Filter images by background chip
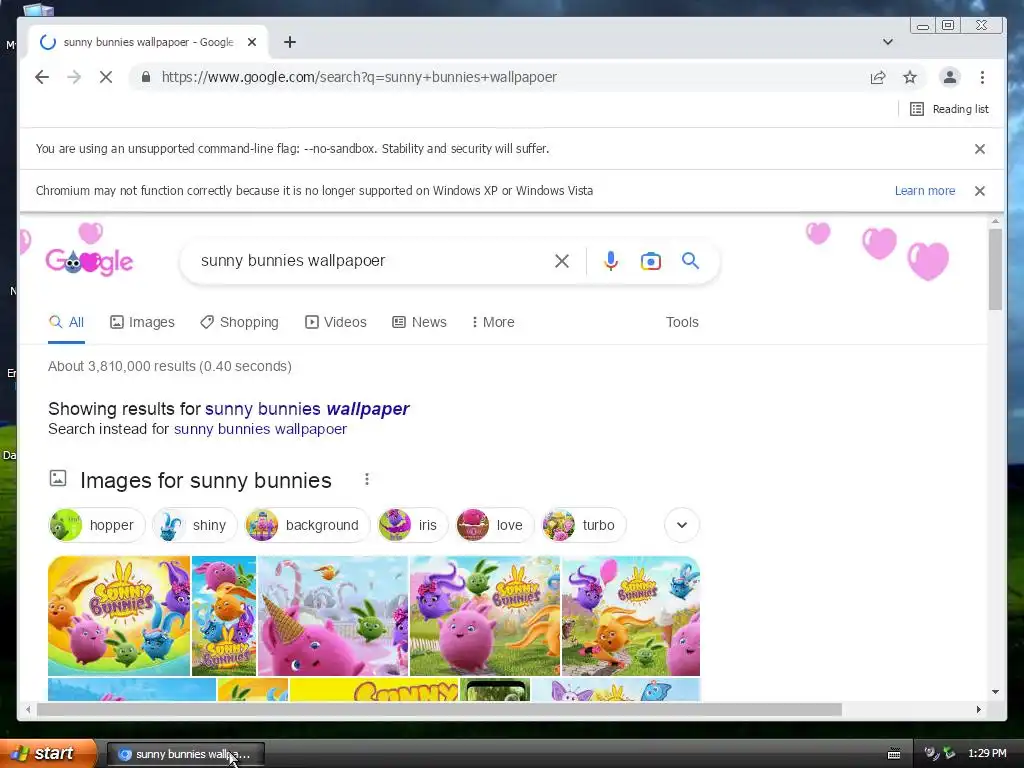Viewport: 1024px width, 768px height. [x=307, y=525]
